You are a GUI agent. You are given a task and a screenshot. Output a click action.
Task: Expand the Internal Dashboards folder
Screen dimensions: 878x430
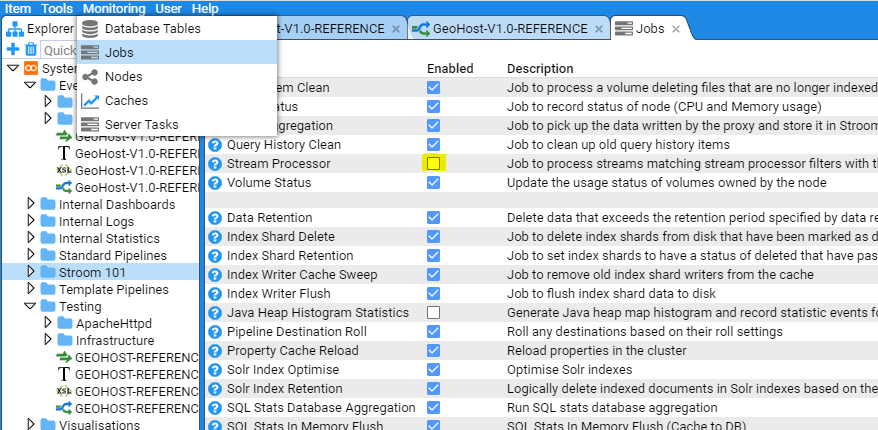pos(30,204)
